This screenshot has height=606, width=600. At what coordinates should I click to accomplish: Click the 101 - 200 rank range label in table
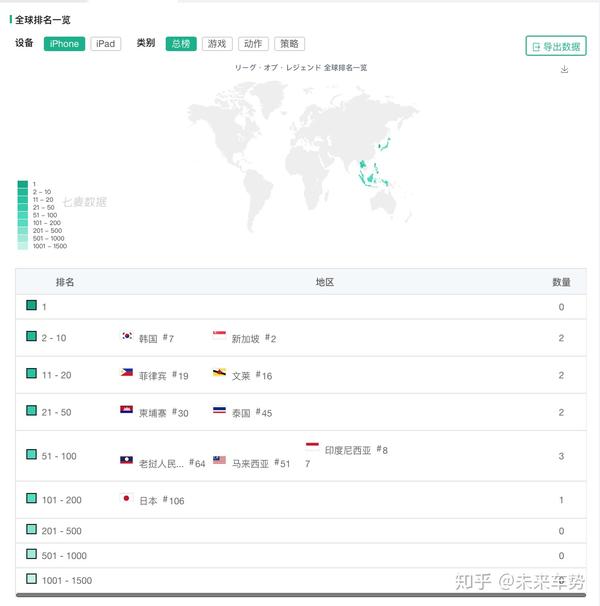tap(61, 500)
